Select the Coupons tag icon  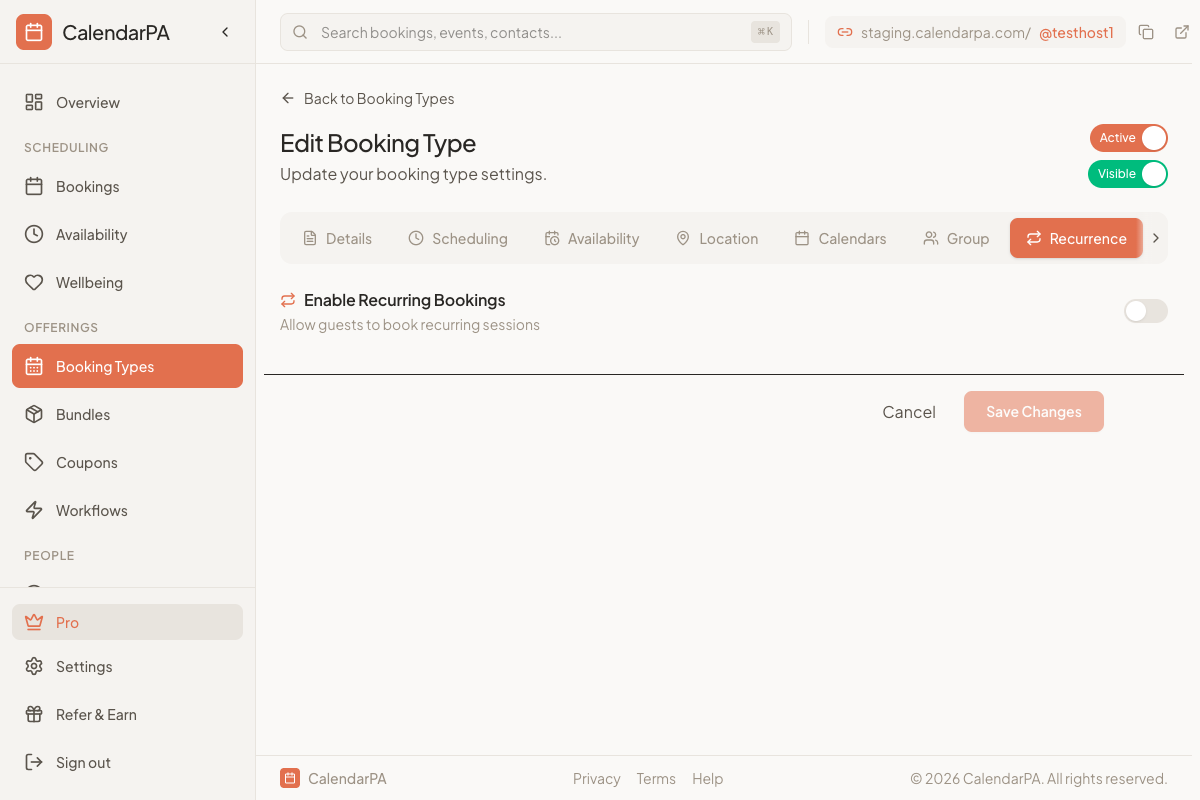[33, 462]
